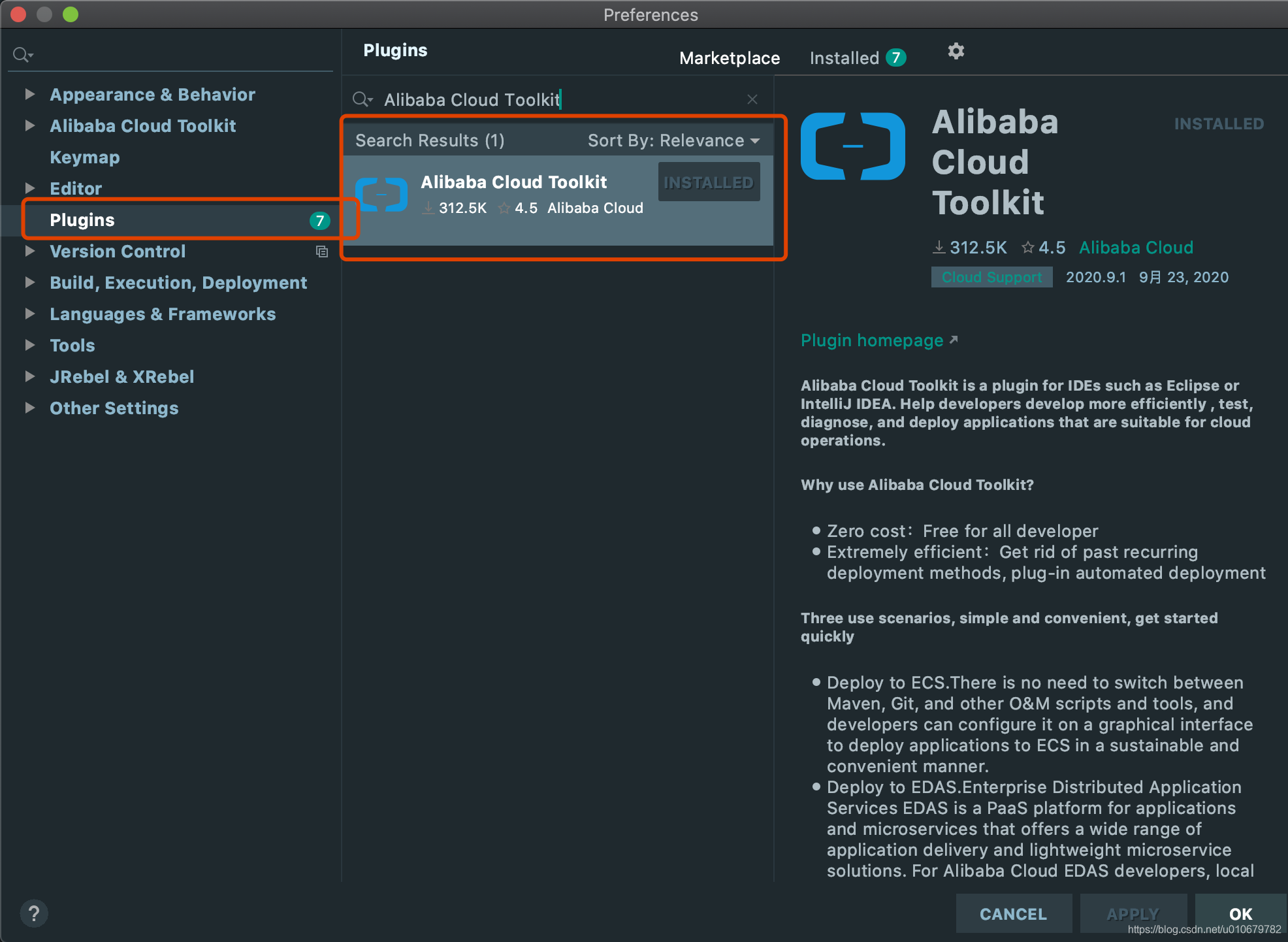Confirm with the OK button

point(1240,913)
